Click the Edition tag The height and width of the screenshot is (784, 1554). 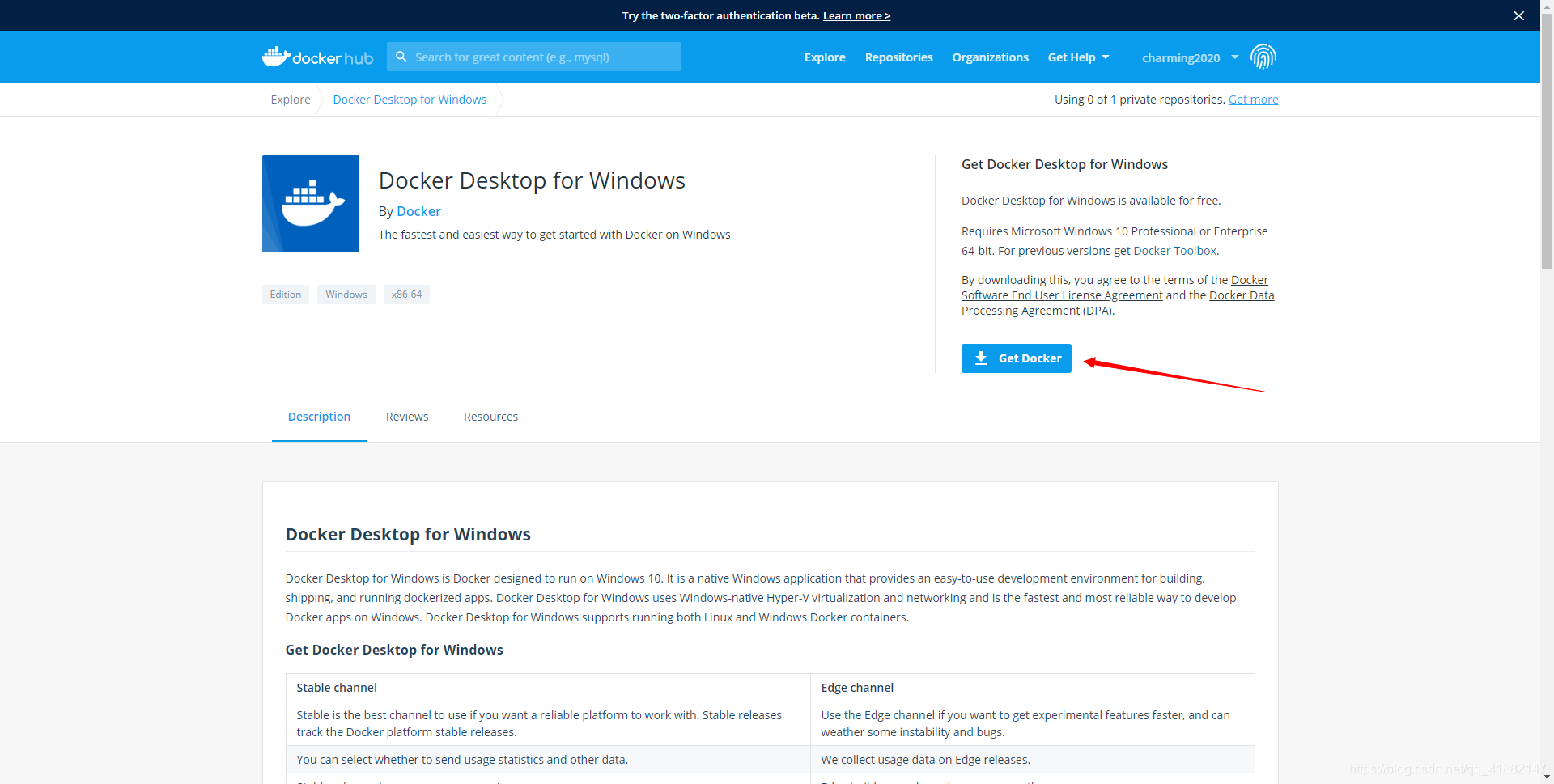point(286,295)
